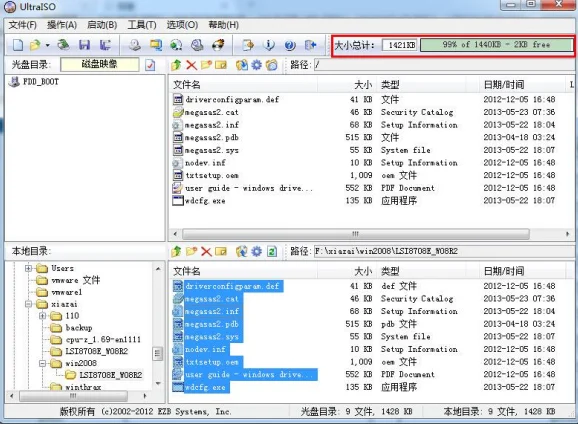Image resolution: width=578 pixels, height=424 pixels.
Task: Sort disc files by 日期/时间 column header
Action: [x=522, y=85]
